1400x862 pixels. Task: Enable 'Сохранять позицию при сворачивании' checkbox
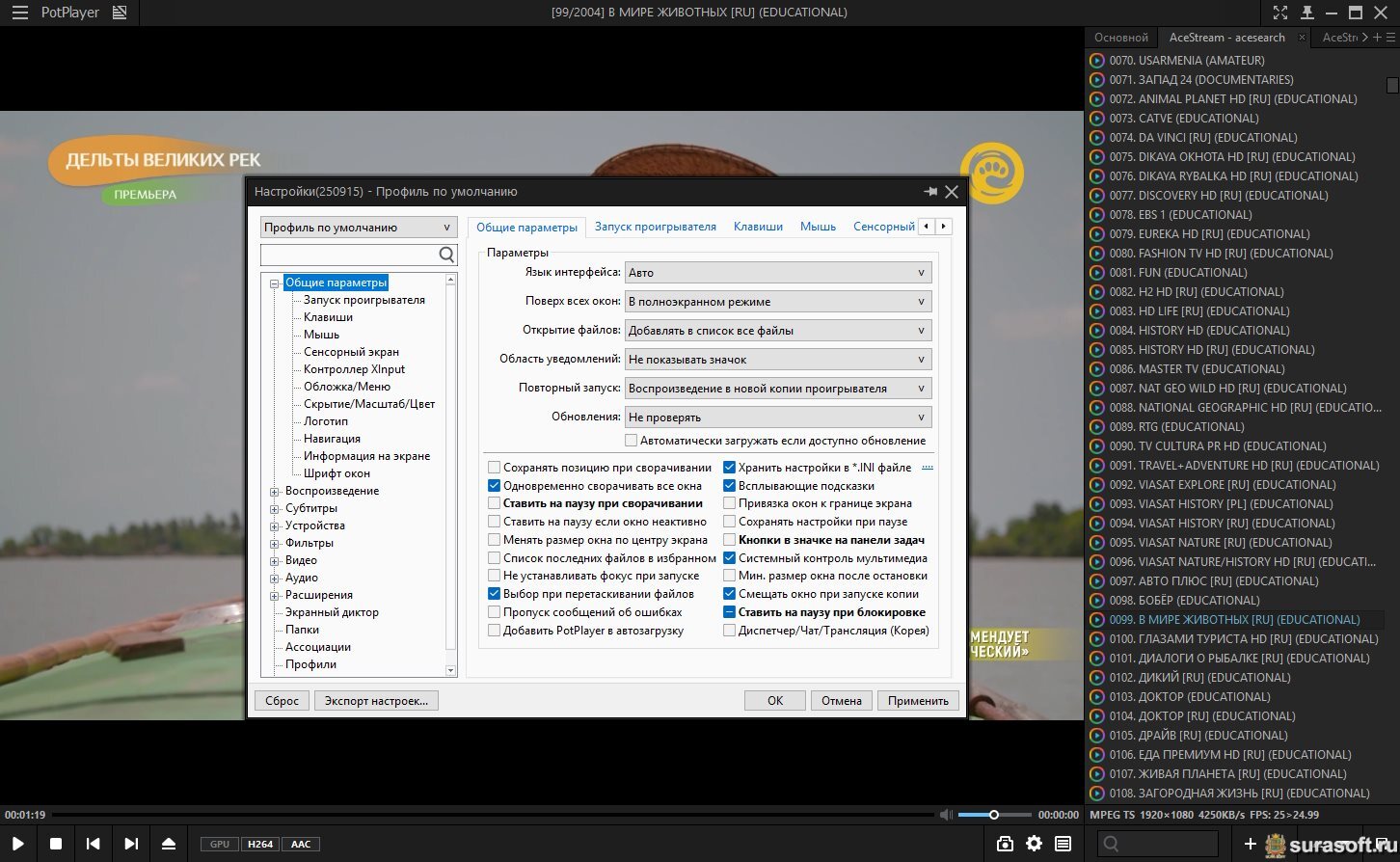[495, 468]
